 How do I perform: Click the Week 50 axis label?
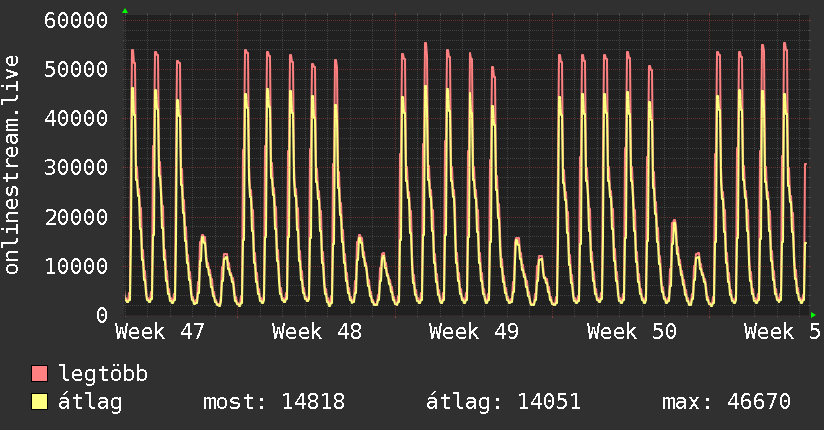632,332
